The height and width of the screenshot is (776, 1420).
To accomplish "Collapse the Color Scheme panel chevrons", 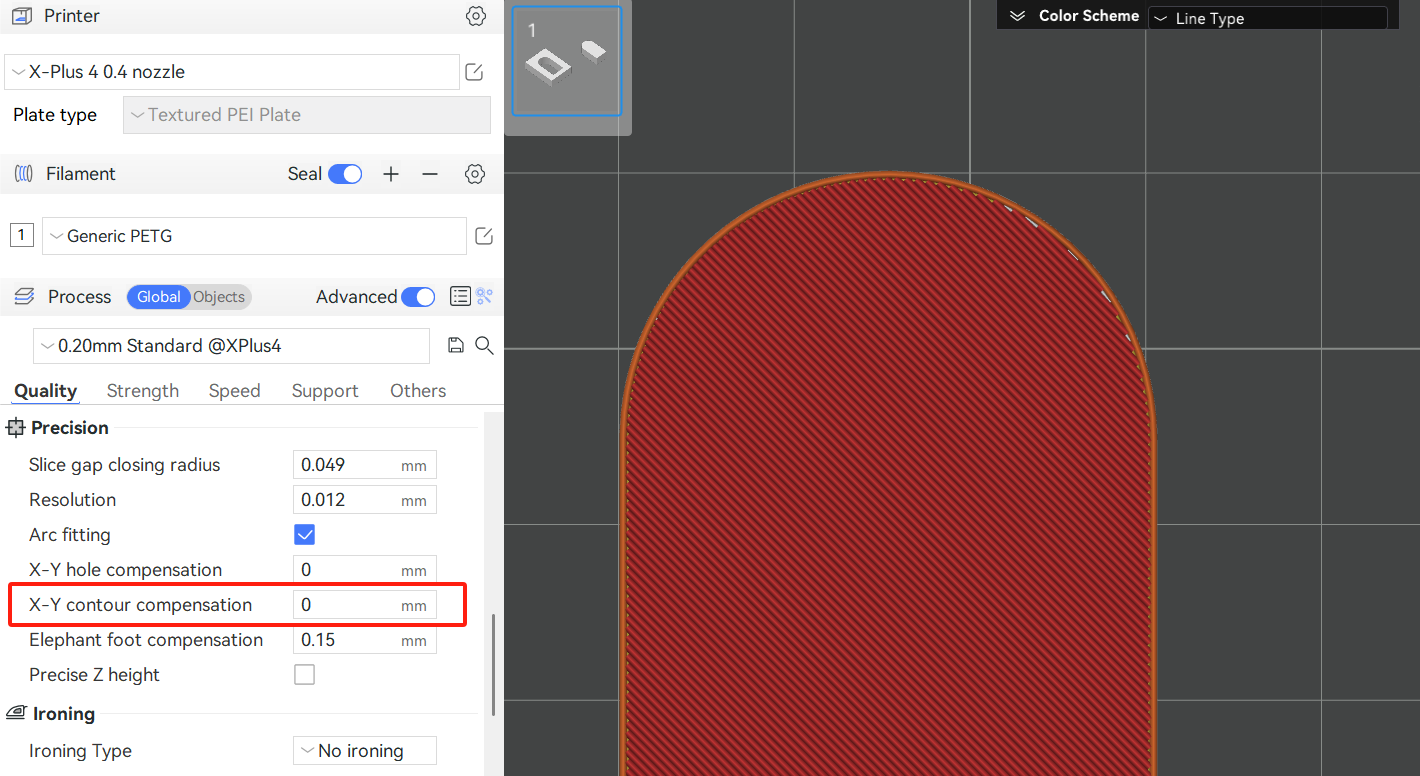I will coord(1018,16).
